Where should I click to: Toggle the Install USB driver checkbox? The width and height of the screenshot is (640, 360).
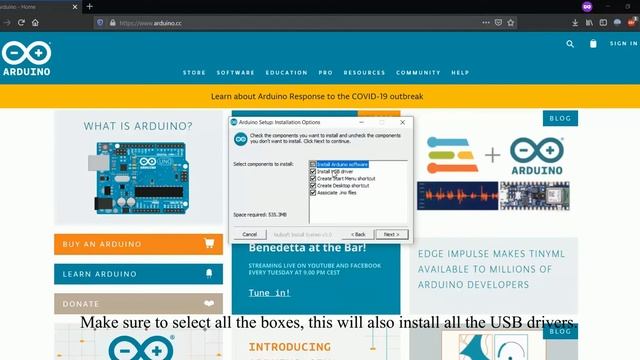(x=313, y=171)
